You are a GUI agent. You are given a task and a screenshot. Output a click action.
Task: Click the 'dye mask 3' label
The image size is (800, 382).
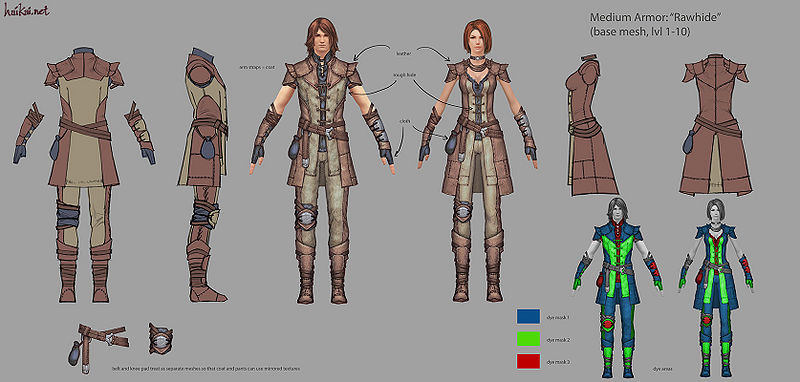(558, 362)
